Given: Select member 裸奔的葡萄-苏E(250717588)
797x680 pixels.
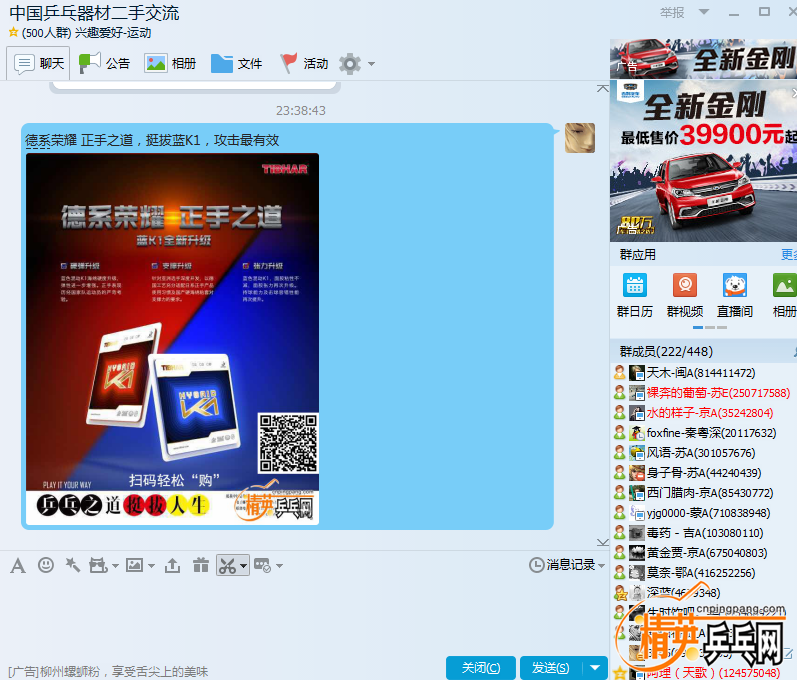Looking at the screenshot, I should [x=703, y=393].
